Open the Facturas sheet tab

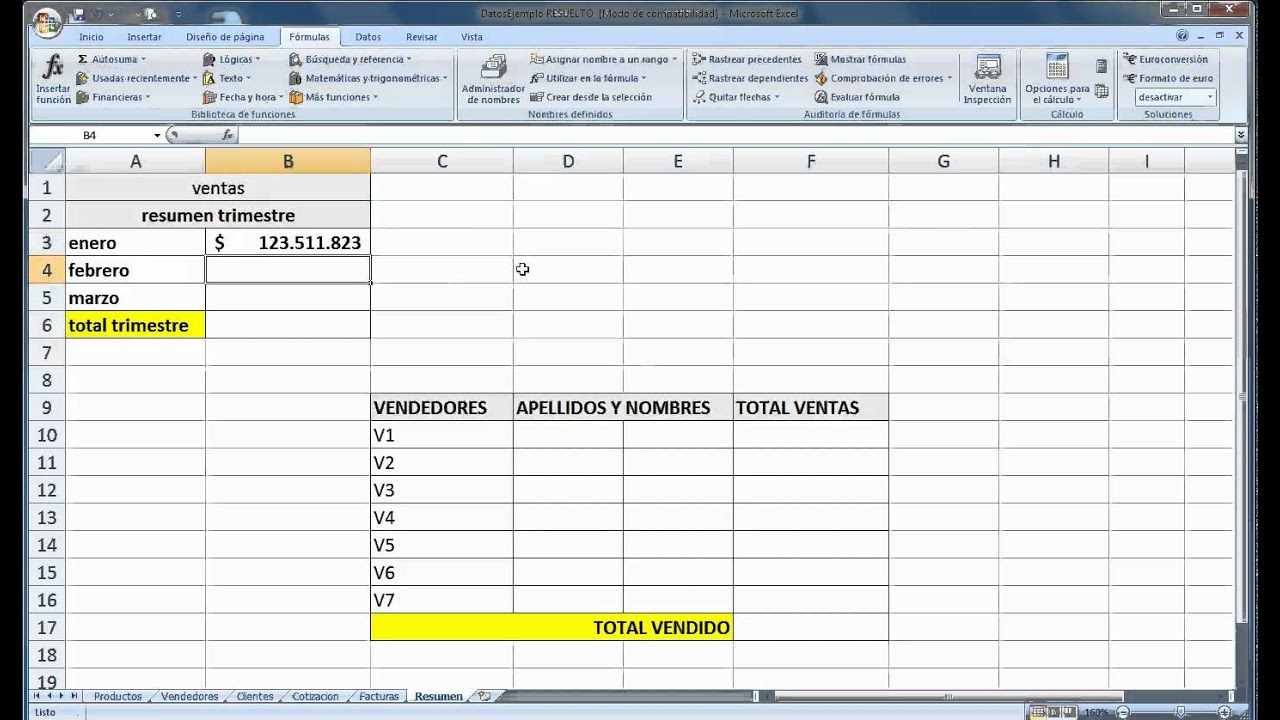(379, 696)
